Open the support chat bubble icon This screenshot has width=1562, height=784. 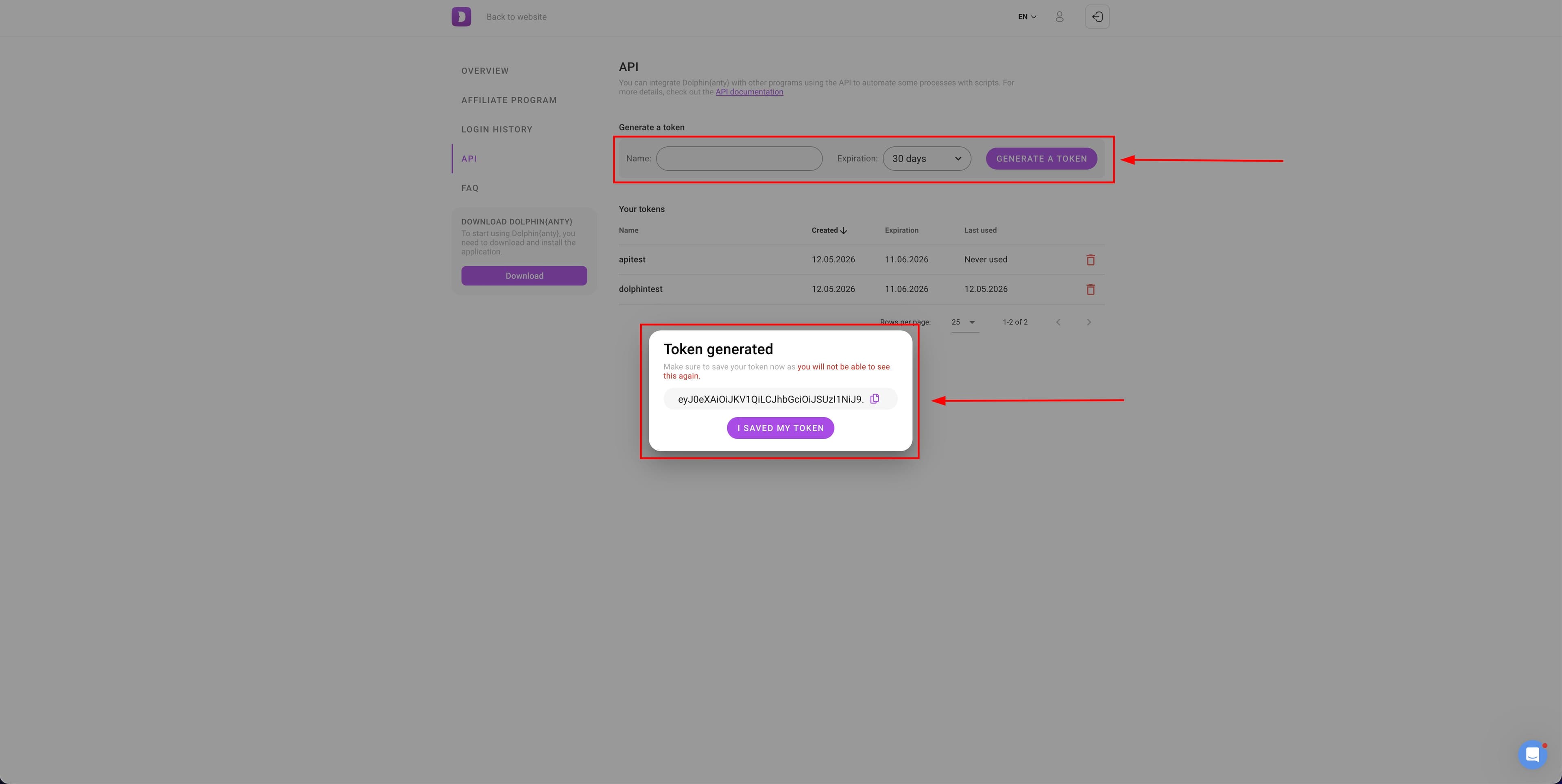click(x=1532, y=754)
